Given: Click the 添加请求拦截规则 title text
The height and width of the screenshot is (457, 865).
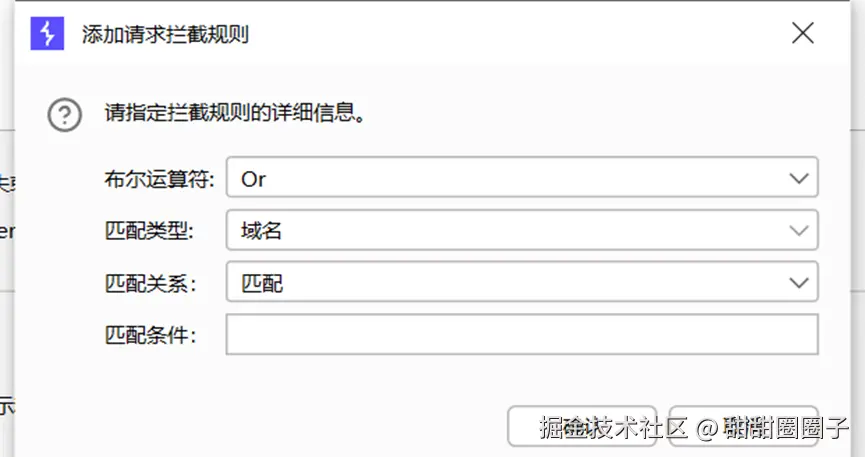Looking at the screenshot, I should coord(165,34).
